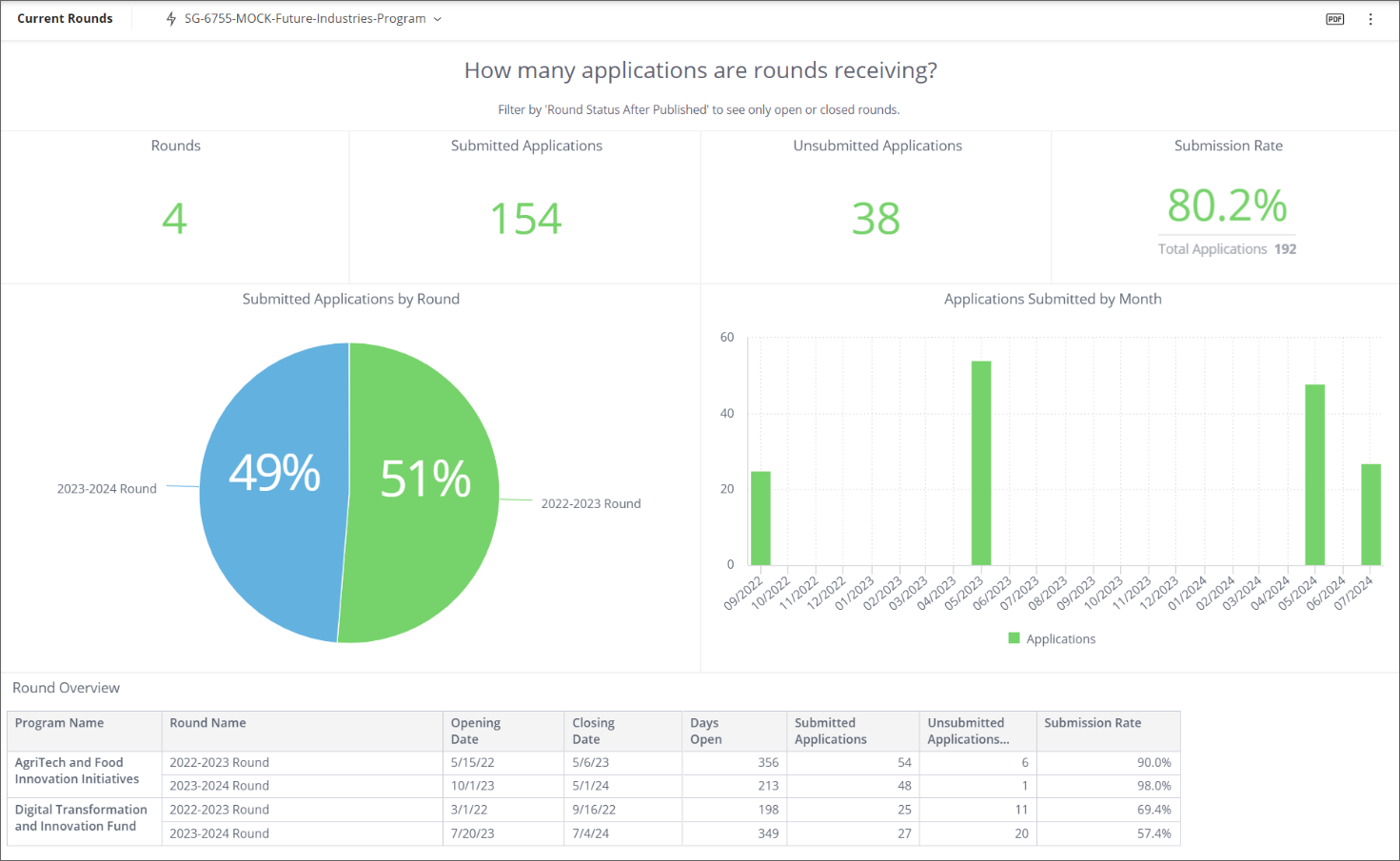
Task: Switch to the Current Rounds tab
Action: coord(65,19)
